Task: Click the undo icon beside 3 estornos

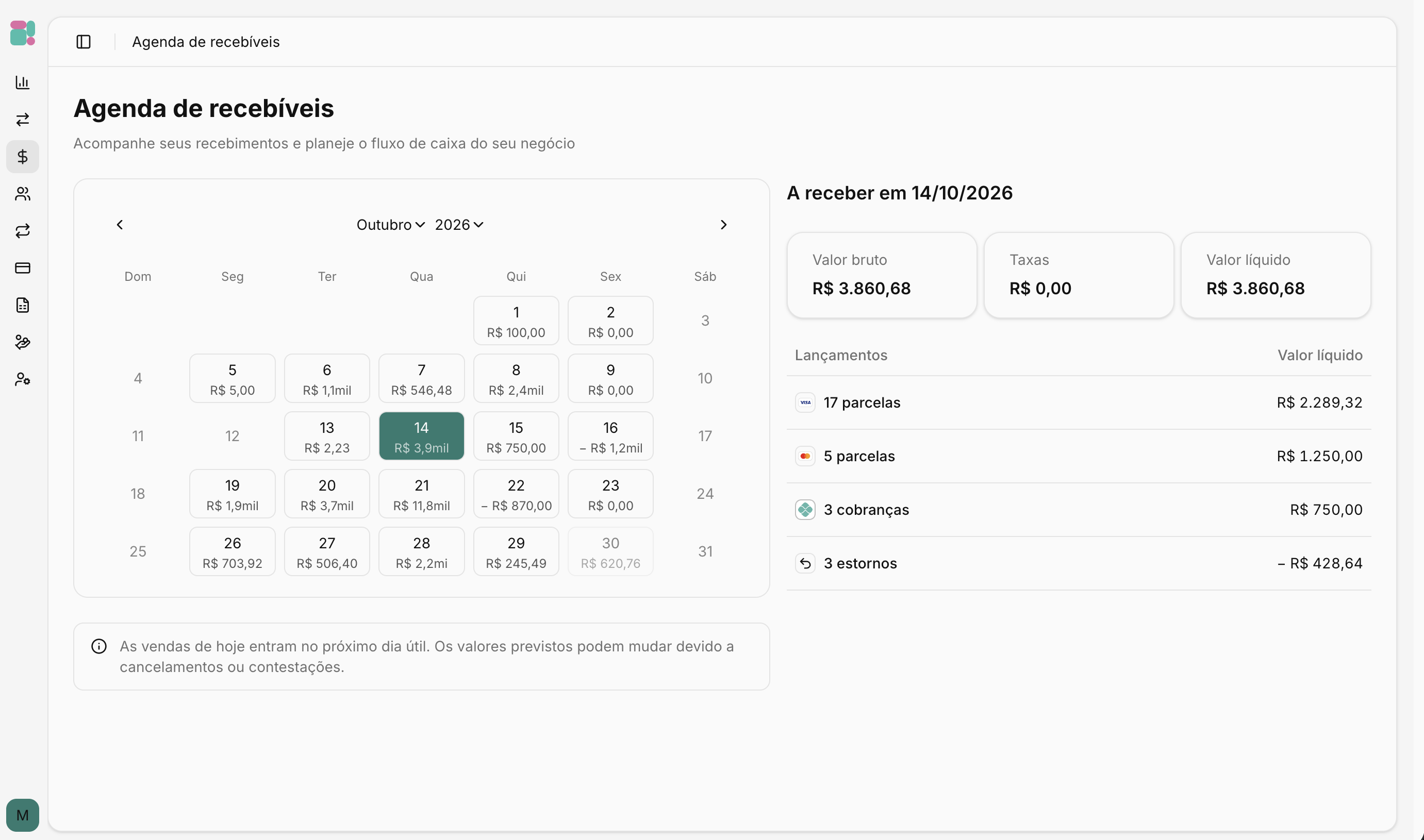Action: coord(805,564)
